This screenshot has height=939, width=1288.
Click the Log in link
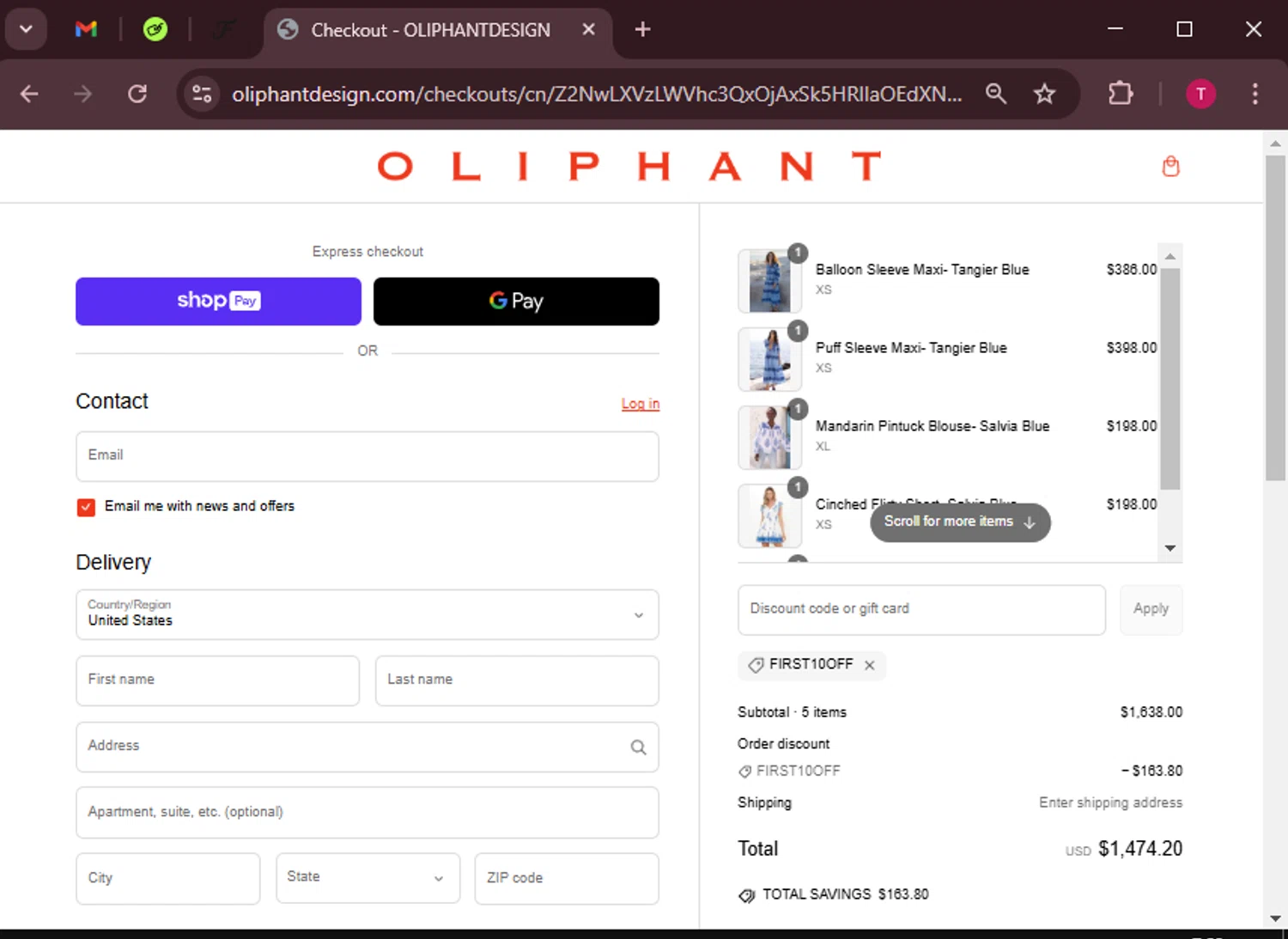click(641, 404)
